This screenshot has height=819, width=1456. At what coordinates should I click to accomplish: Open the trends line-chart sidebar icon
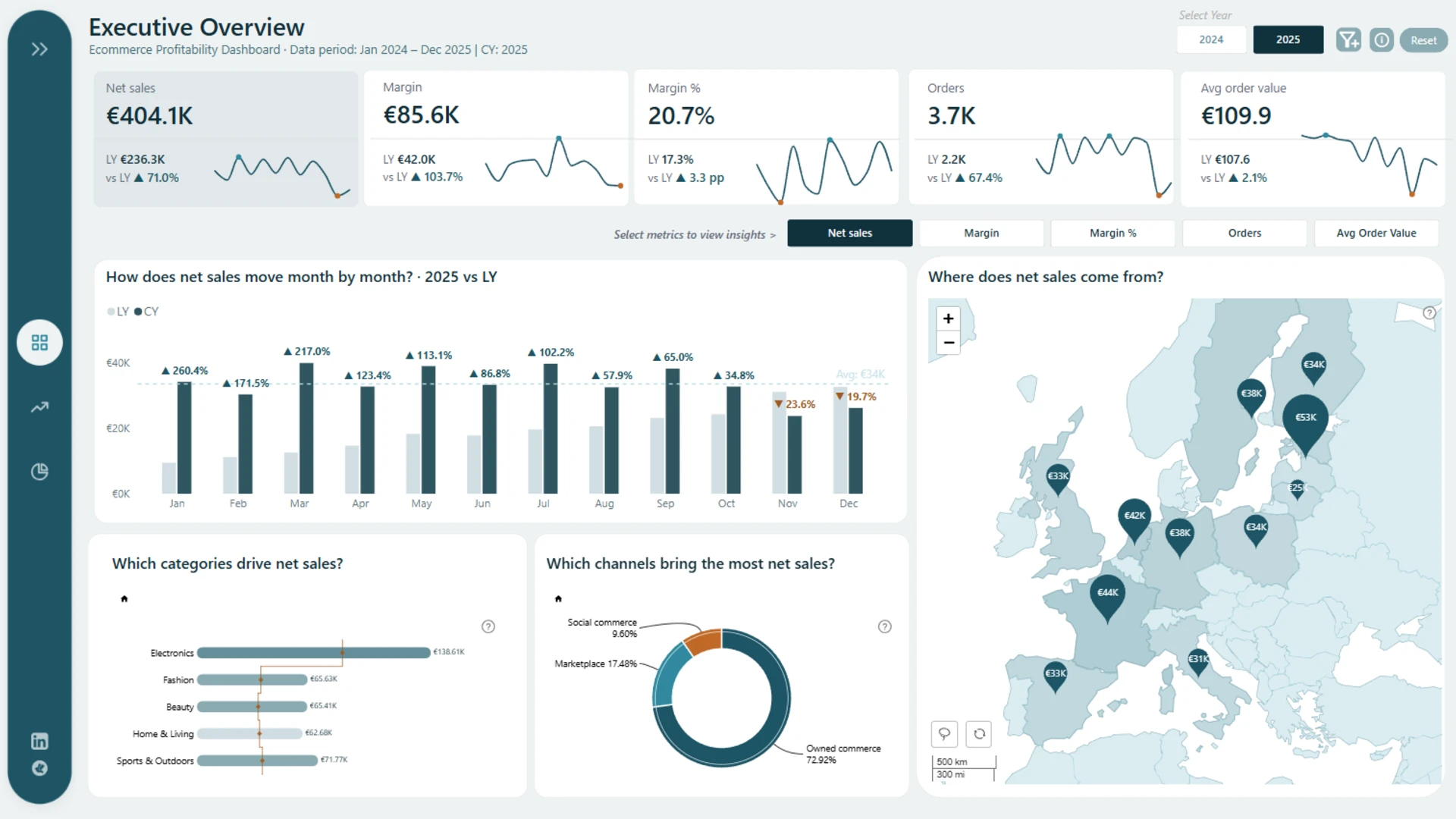39,407
